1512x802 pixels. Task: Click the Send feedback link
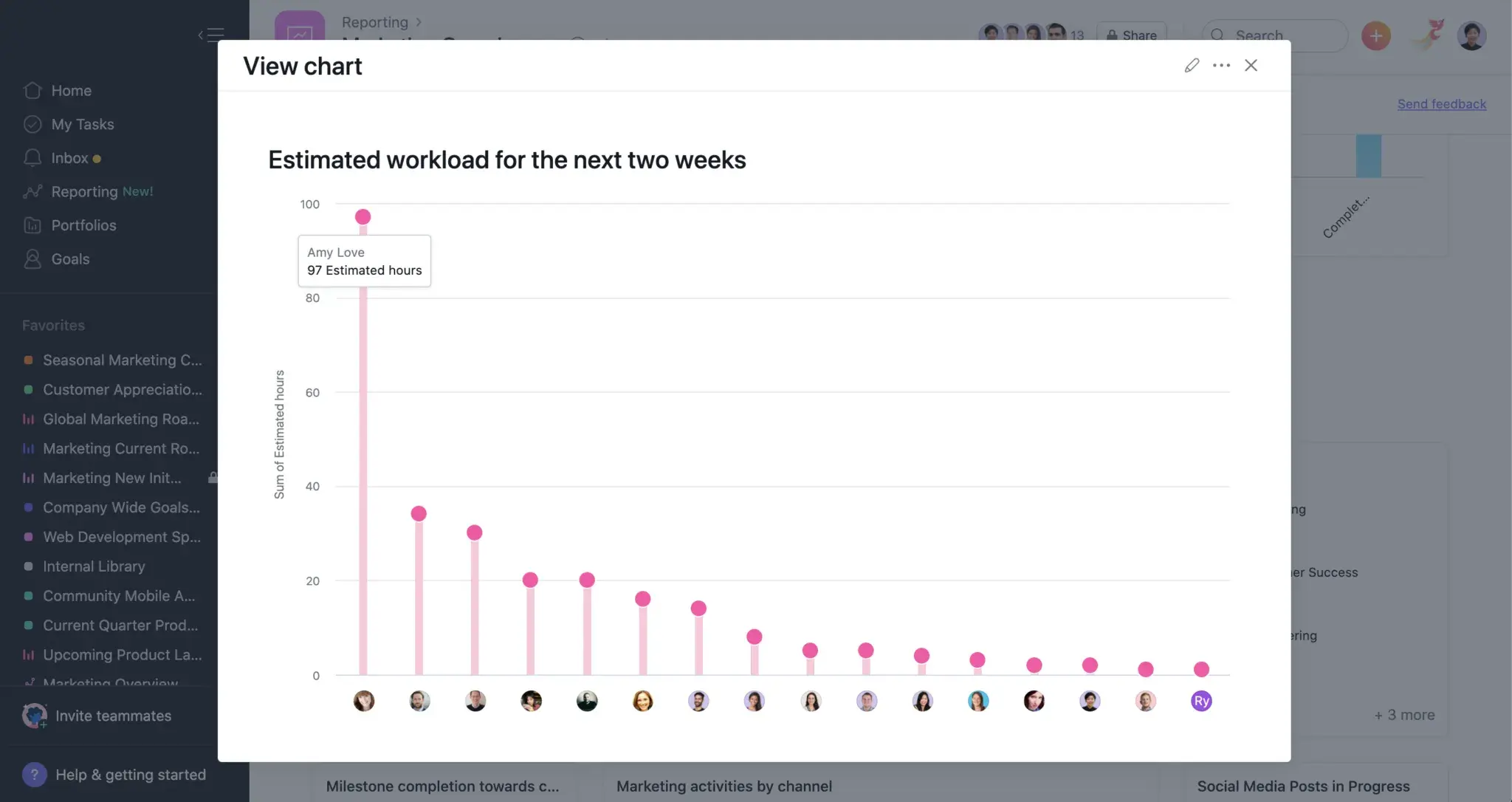point(1442,103)
